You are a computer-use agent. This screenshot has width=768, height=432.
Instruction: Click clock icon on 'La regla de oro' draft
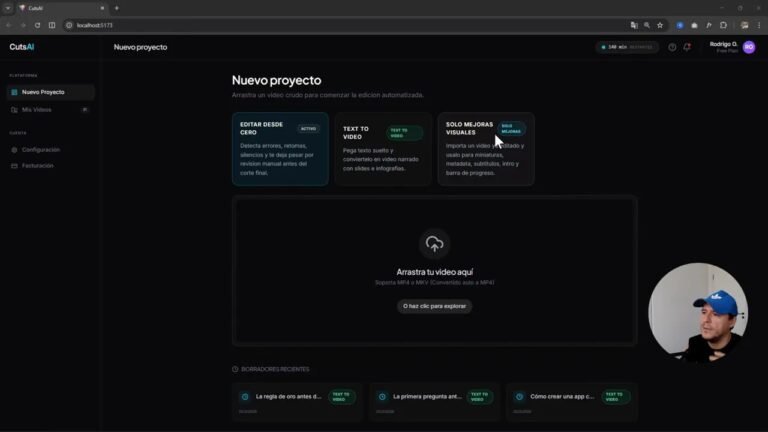(245, 397)
